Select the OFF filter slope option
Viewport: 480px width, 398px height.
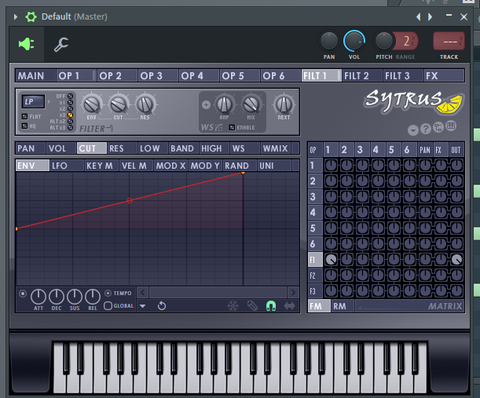pyautogui.click(x=70, y=96)
